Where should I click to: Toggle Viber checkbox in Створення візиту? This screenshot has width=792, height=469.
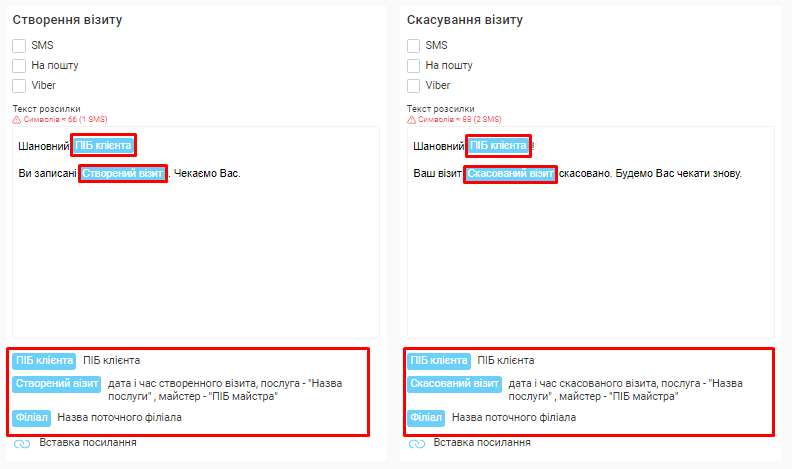click(19, 86)
